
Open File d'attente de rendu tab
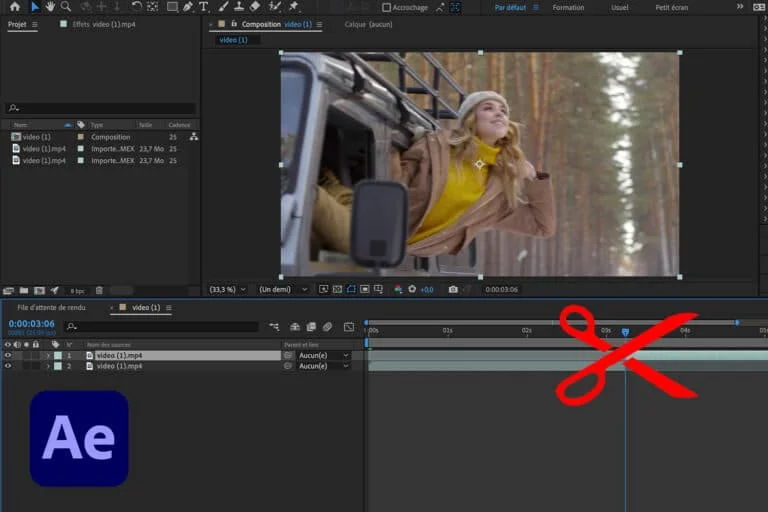tap(51, 308)
